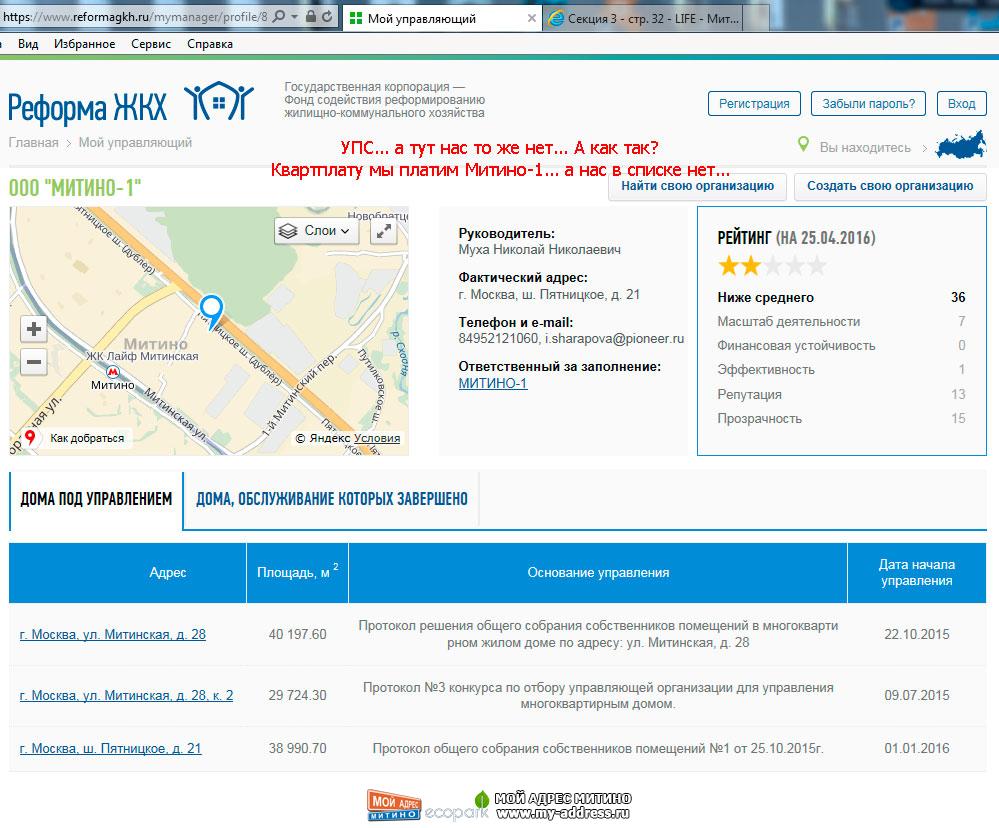Click the Реформа ЖКХ logo
The image size is (999, 828).
click(x=131, y=103)
